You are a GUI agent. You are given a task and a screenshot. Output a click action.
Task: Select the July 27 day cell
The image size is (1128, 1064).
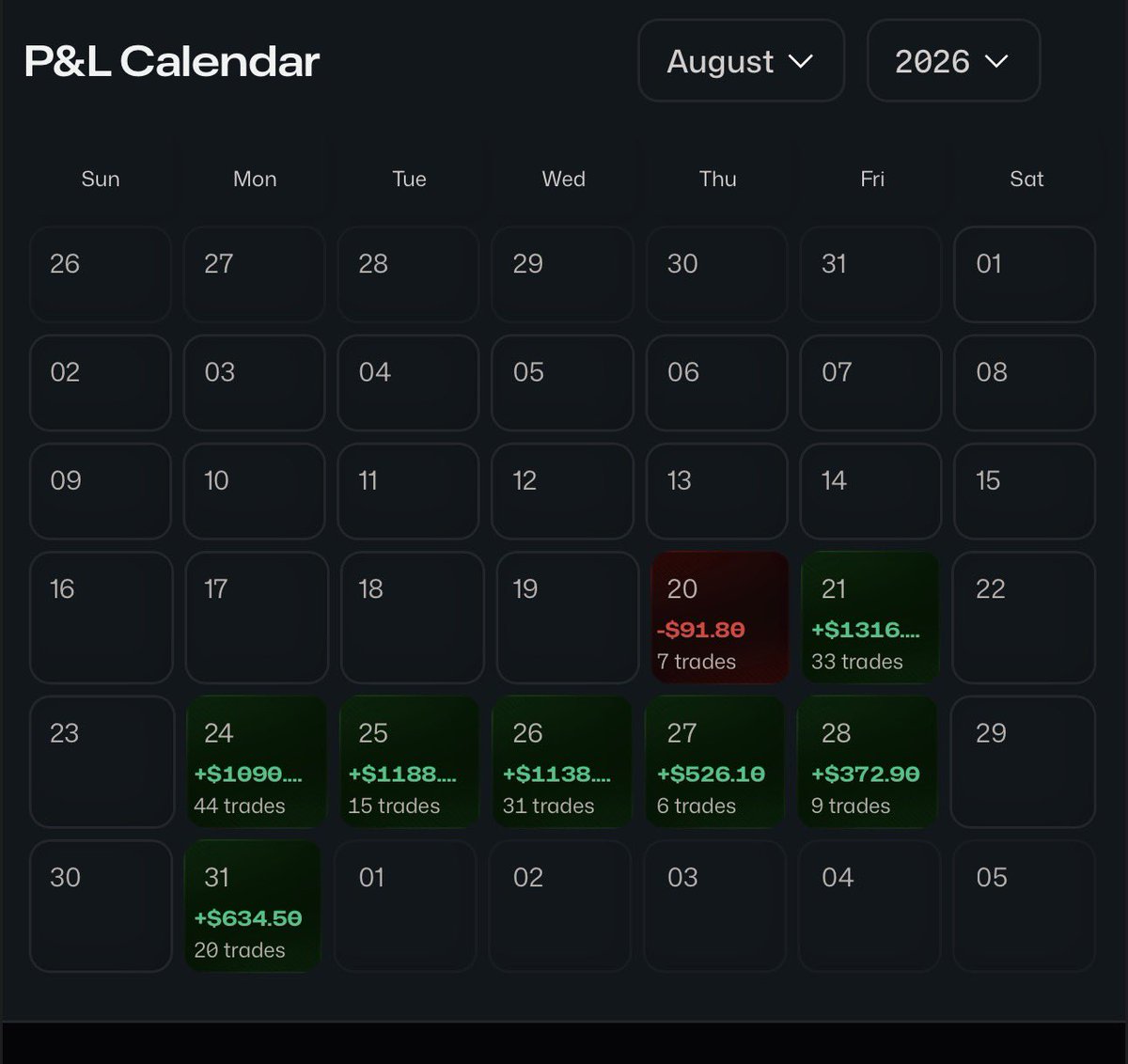(x=255, y=274)
